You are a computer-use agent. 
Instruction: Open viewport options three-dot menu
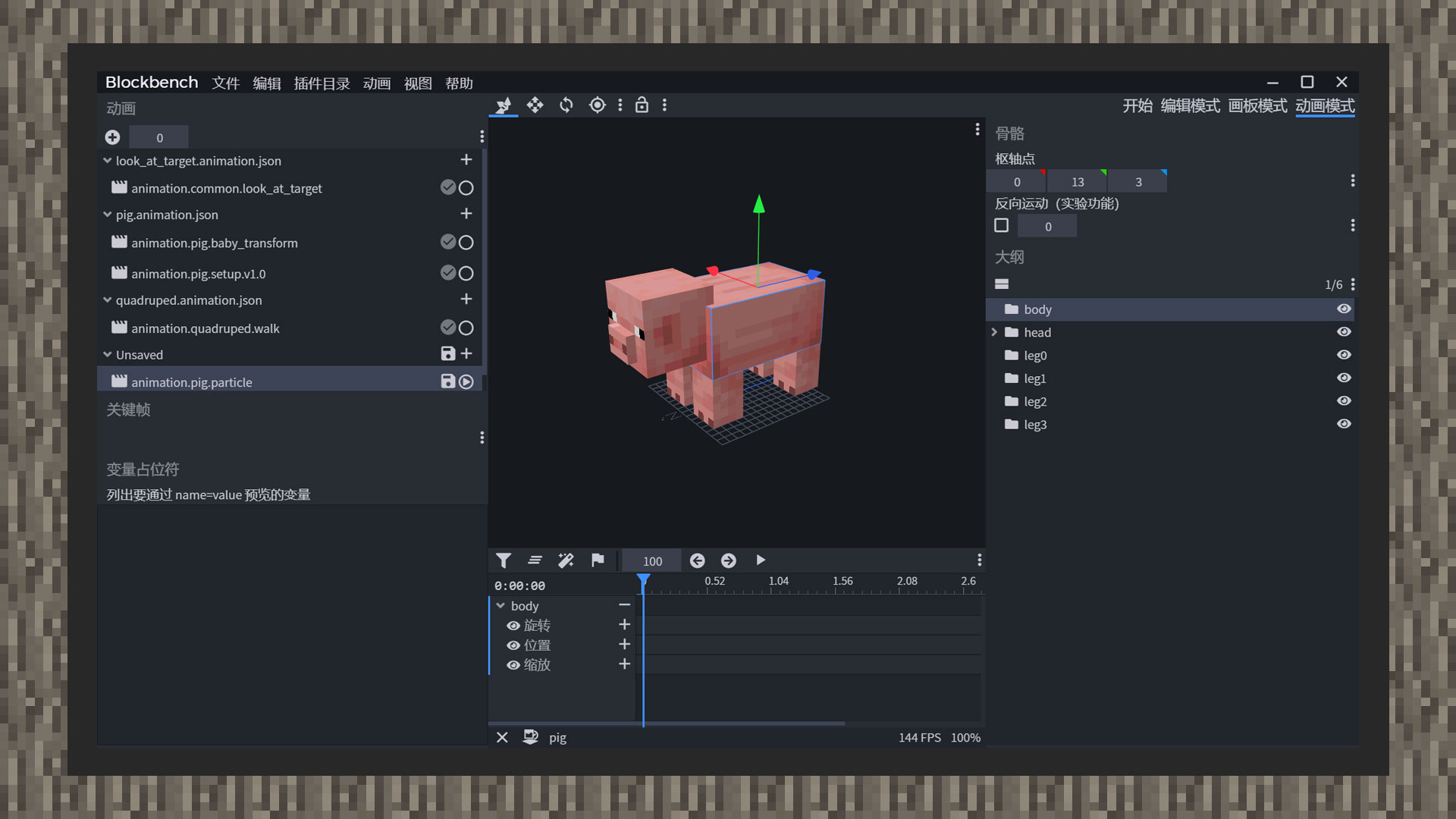977,130
